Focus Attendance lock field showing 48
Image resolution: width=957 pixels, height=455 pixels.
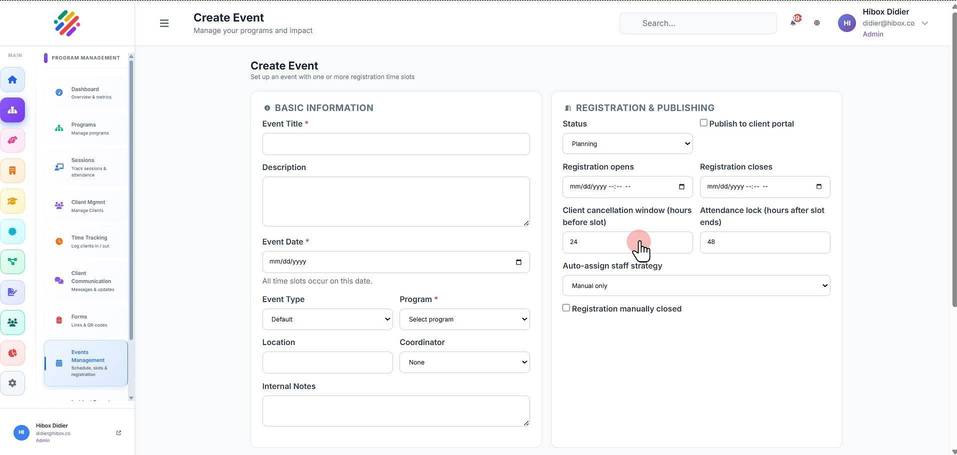pos(765,242)
